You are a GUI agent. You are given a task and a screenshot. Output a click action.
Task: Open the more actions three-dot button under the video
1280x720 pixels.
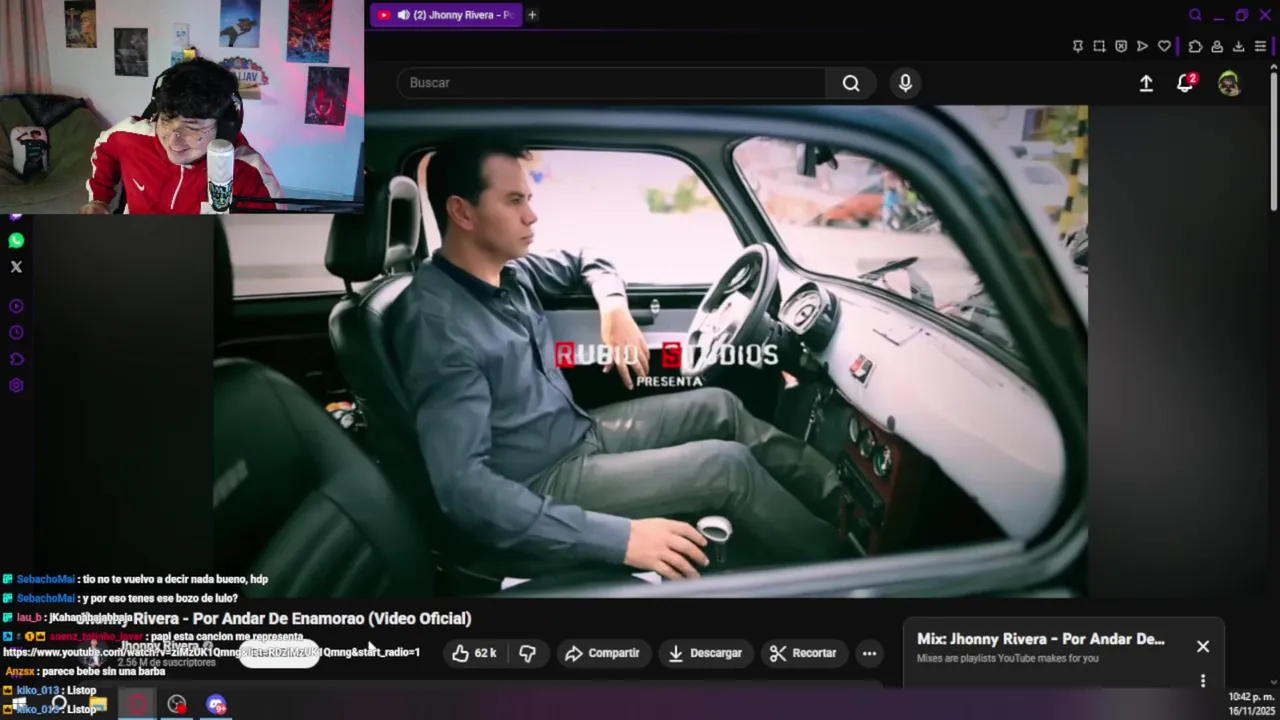tap(869, 653)
